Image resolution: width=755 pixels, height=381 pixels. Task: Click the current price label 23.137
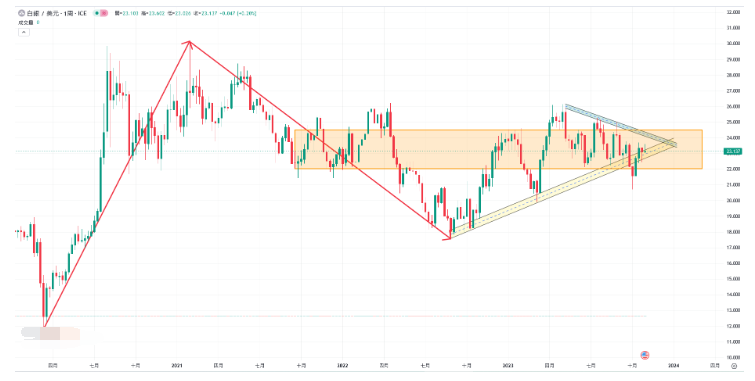click(x=733, y=151)
